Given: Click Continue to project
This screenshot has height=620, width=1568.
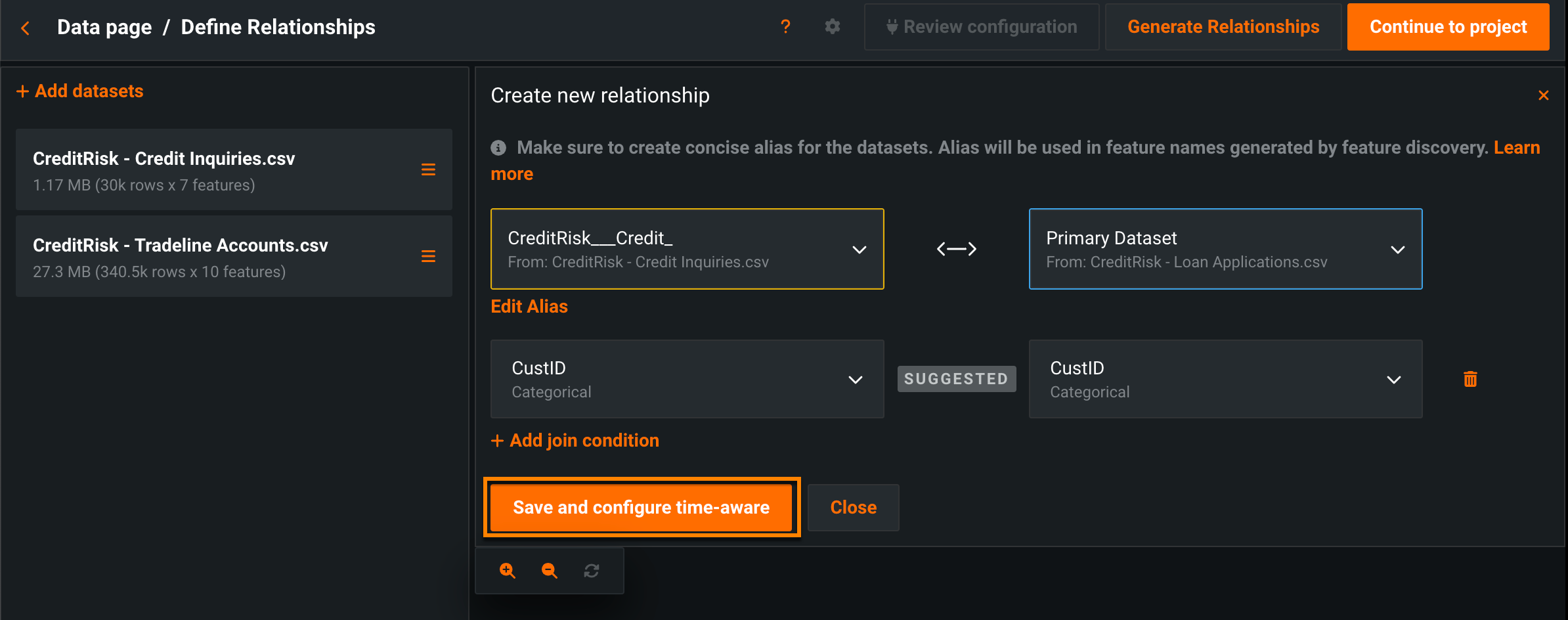Looking at the screenshot, I should [1448, 27].
